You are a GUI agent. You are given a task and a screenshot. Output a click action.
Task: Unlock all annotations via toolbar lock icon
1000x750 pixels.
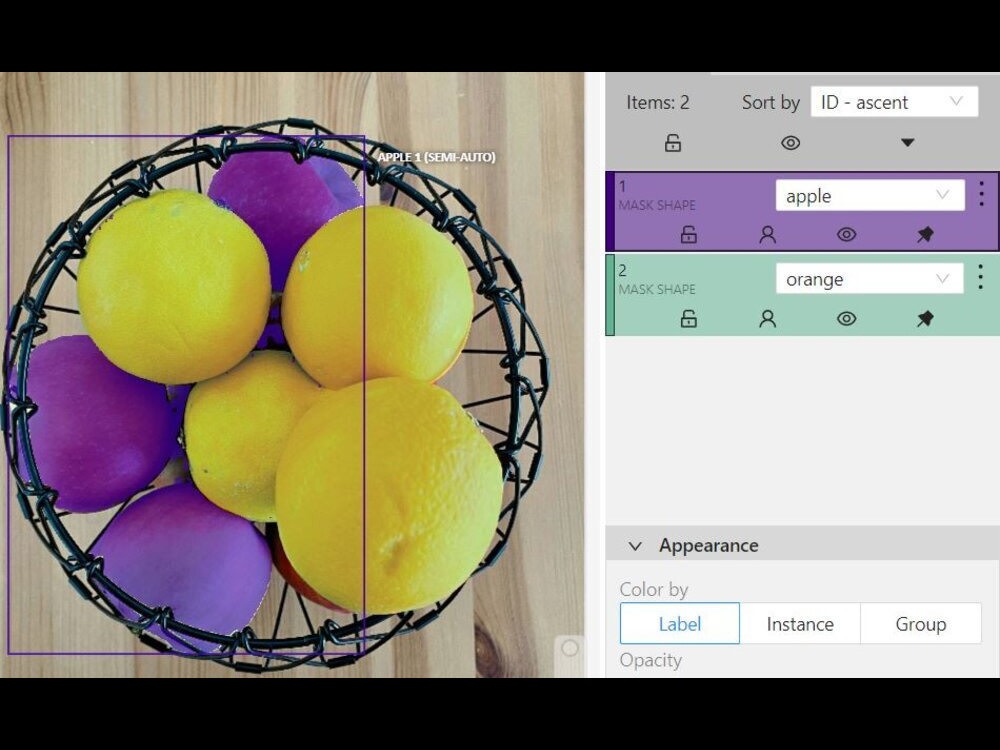673,142
